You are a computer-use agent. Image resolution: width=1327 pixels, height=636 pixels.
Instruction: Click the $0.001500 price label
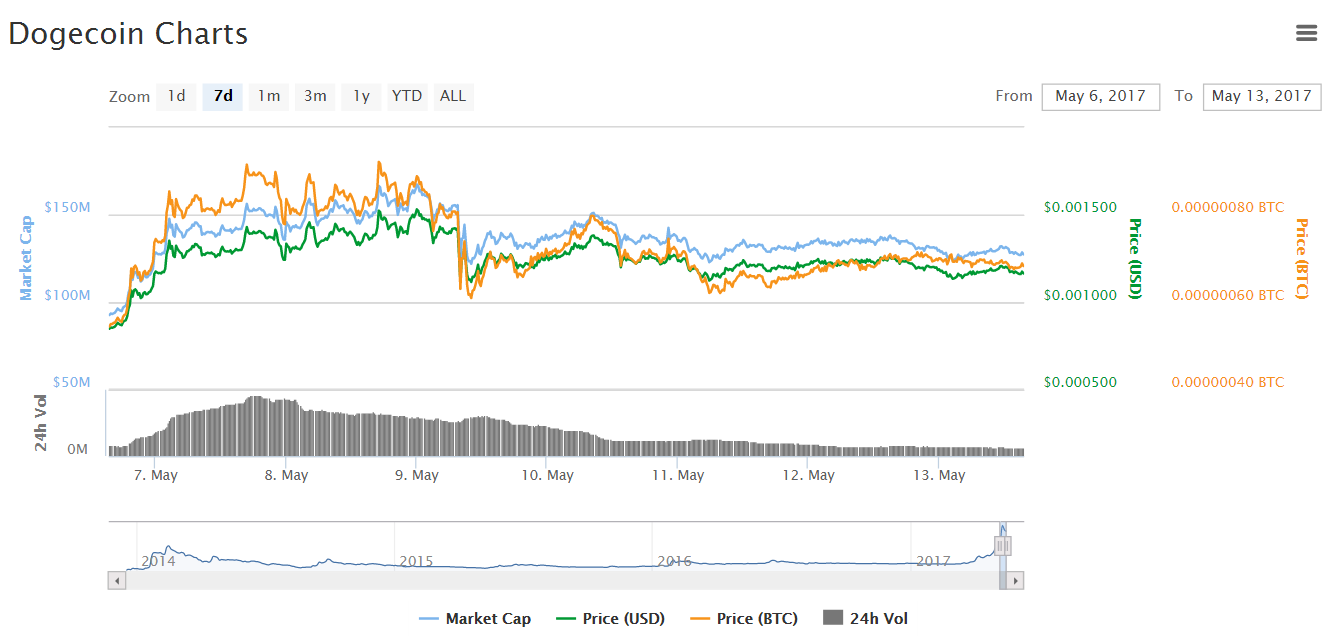click(1080, 207)
